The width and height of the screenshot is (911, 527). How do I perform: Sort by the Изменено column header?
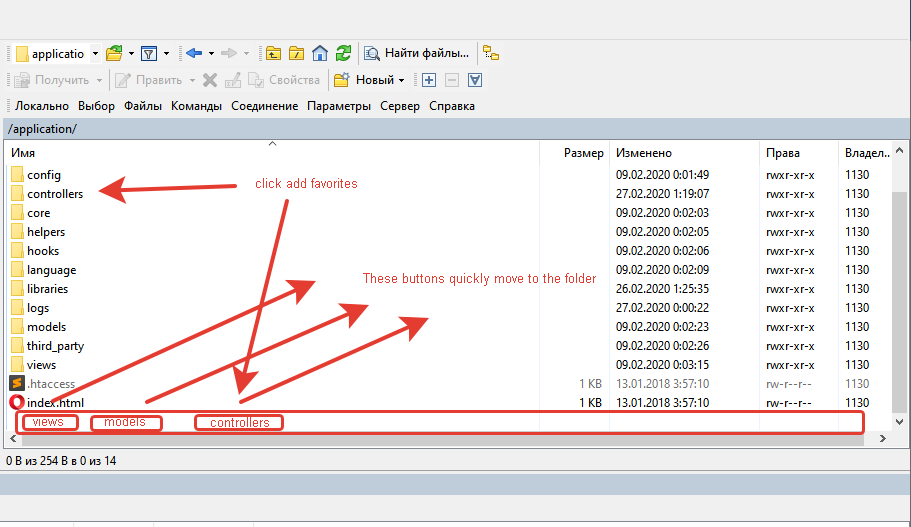pos(643,153)
